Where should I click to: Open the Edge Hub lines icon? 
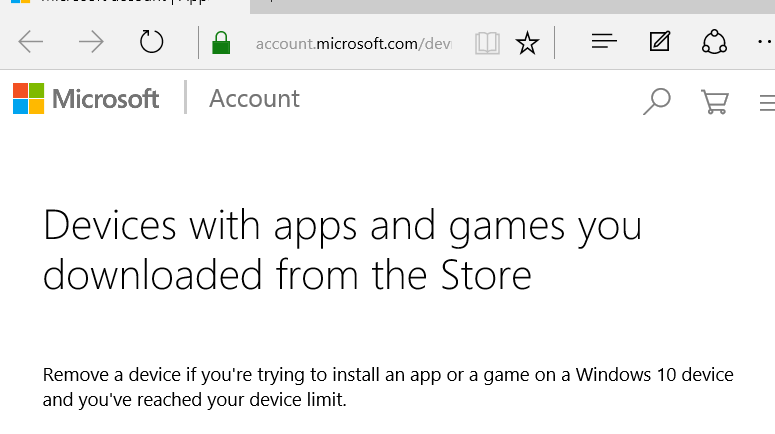click(x=604, y=42)
